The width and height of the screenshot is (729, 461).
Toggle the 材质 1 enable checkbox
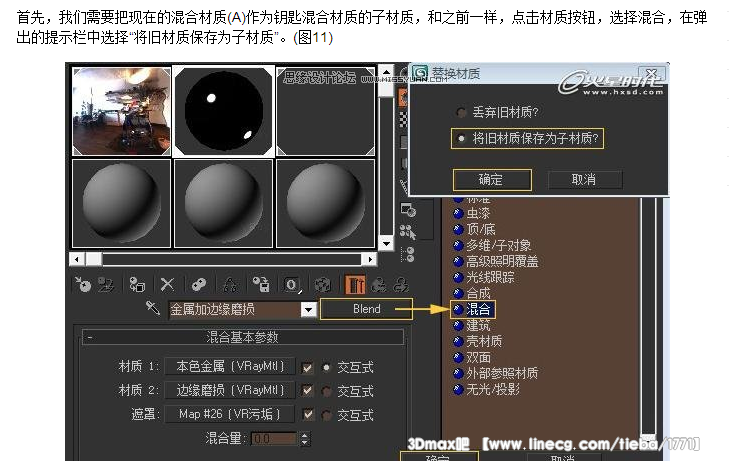tap(307, 368)
